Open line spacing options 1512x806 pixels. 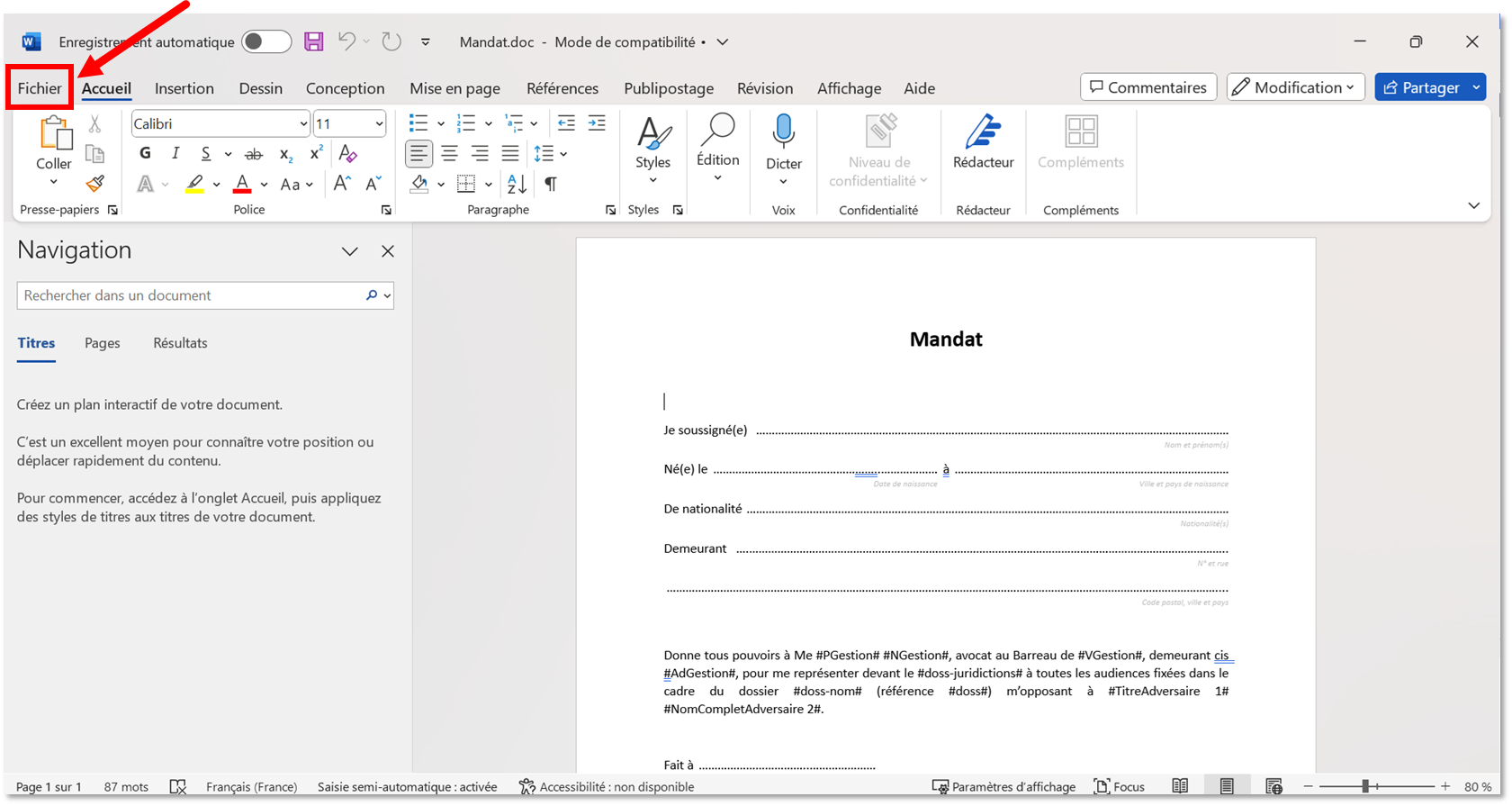tap(550, 154)
